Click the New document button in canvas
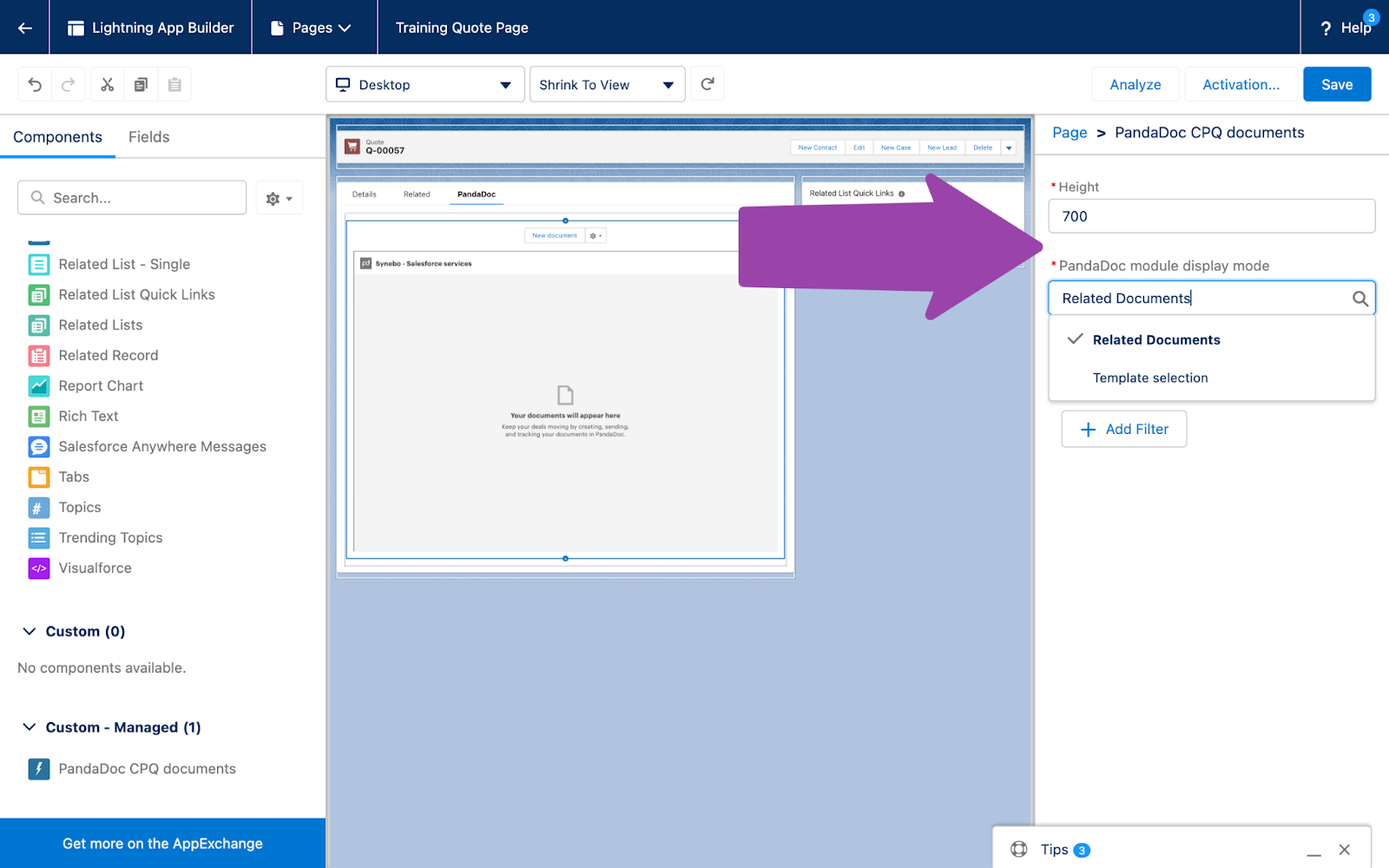The height and width of the screenshot is (868, 1389). pos(555,235)
